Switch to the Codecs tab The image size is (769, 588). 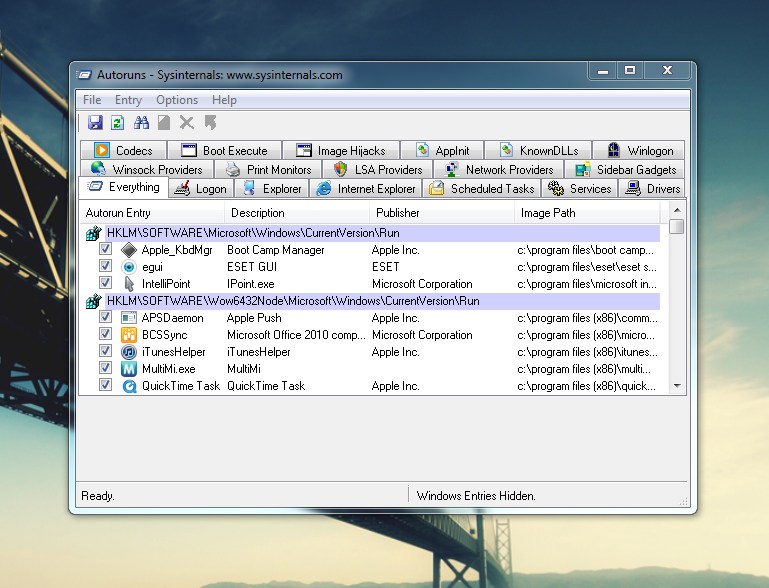pos(124,151)
